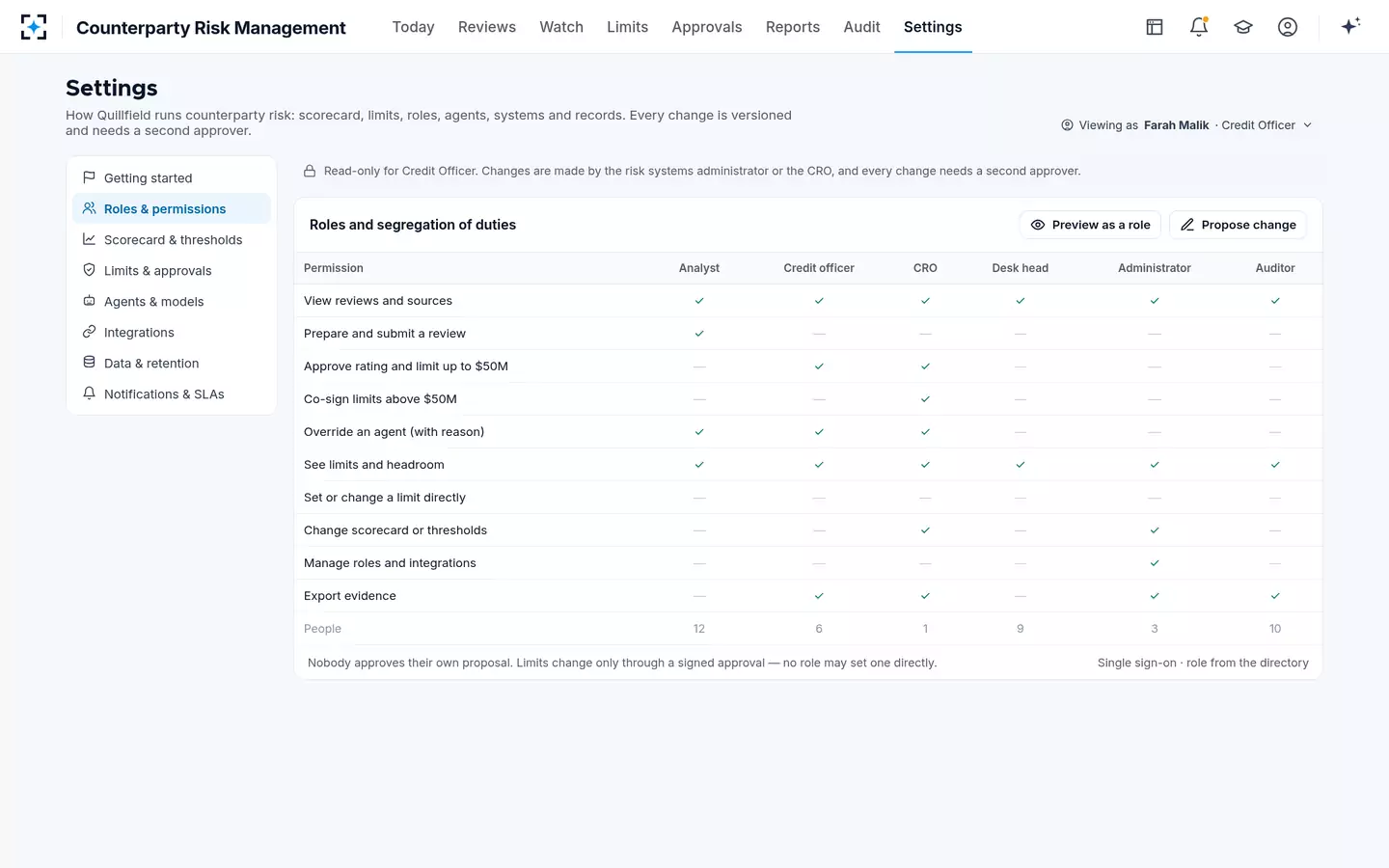Screen dimensions: 1389x868
Task: Open Scorecard & thresholds settings section
Action: pyautogui.click(x=172, y=239)
